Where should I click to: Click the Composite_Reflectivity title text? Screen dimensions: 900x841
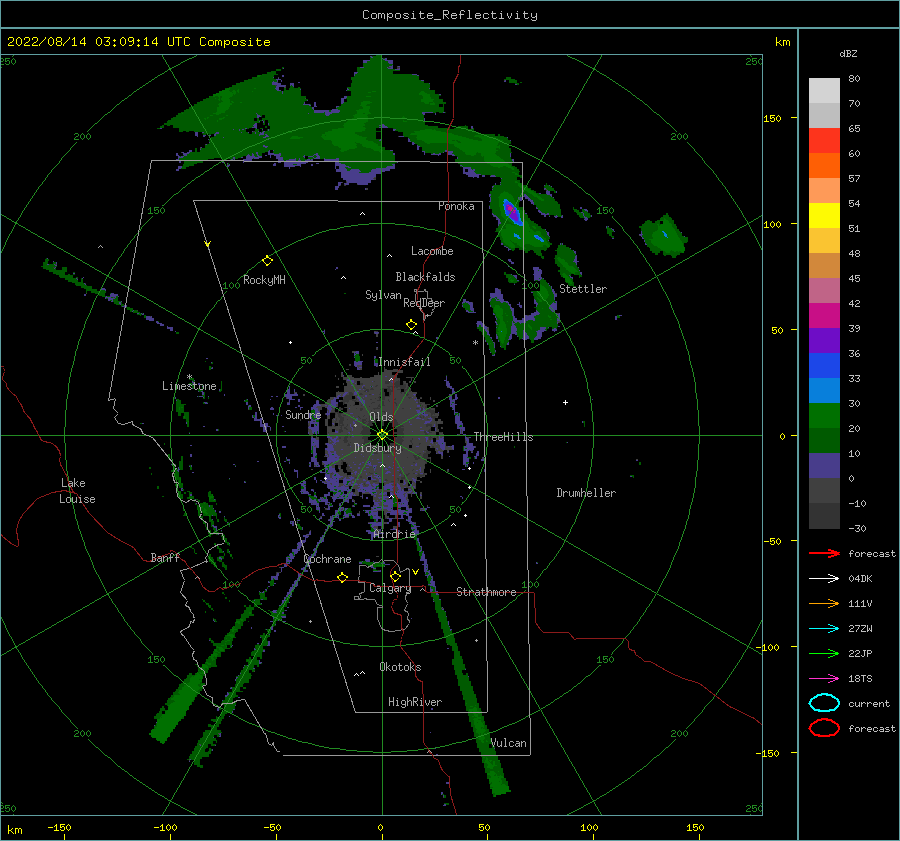[x=449, y=15]
